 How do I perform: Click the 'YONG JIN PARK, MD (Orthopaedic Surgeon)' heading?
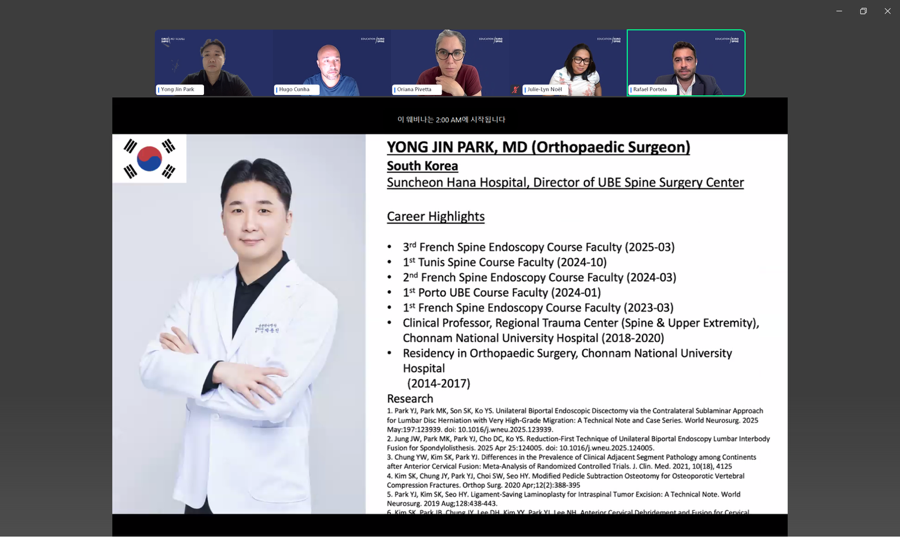pos(538,147)
